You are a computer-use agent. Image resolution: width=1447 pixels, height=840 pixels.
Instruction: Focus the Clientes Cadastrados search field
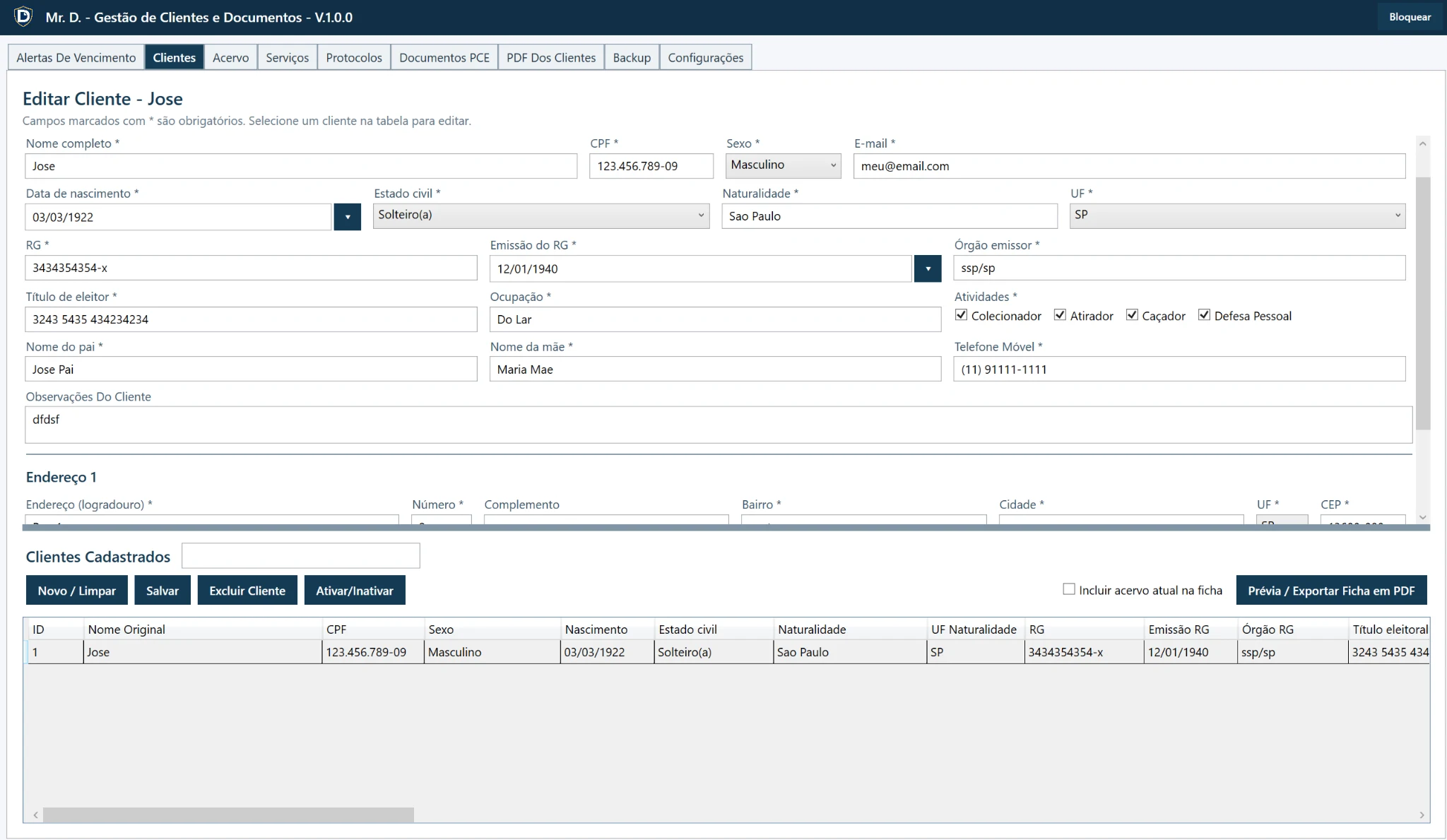pos(301,555)
